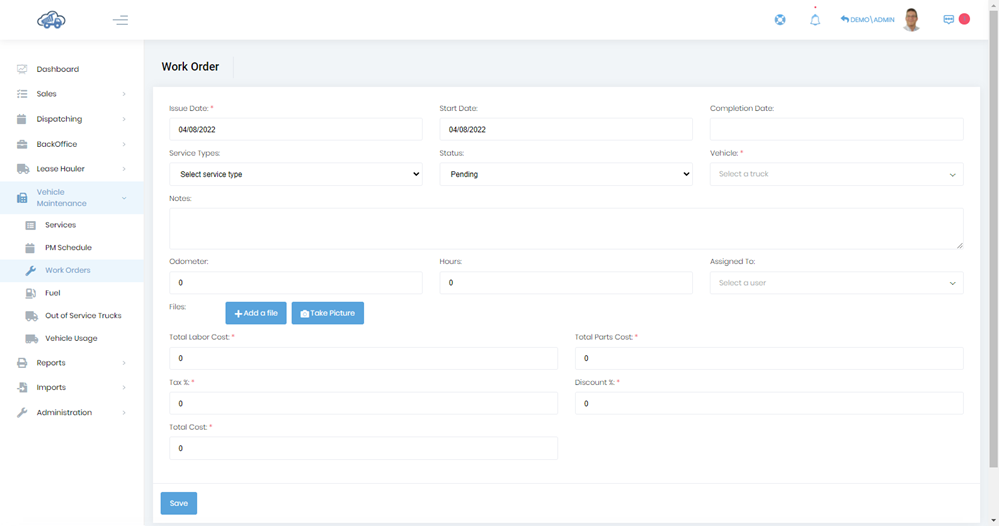This screenshot has height=526, width=999.
Task: Click the hamburger menu toggle icon
Action: (x=120, y=20)
